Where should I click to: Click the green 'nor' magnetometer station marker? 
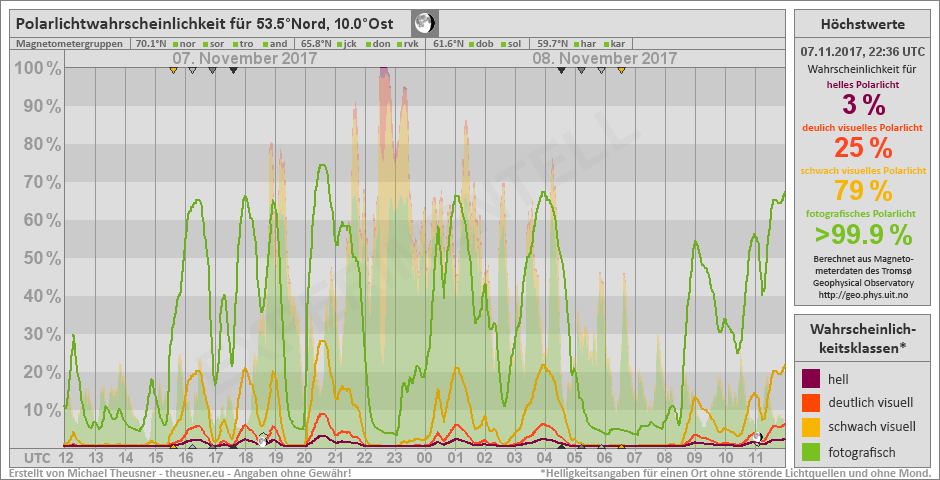click(174, 44)
